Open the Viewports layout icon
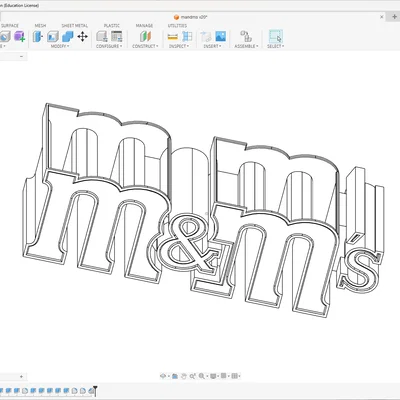 point(234,376)
